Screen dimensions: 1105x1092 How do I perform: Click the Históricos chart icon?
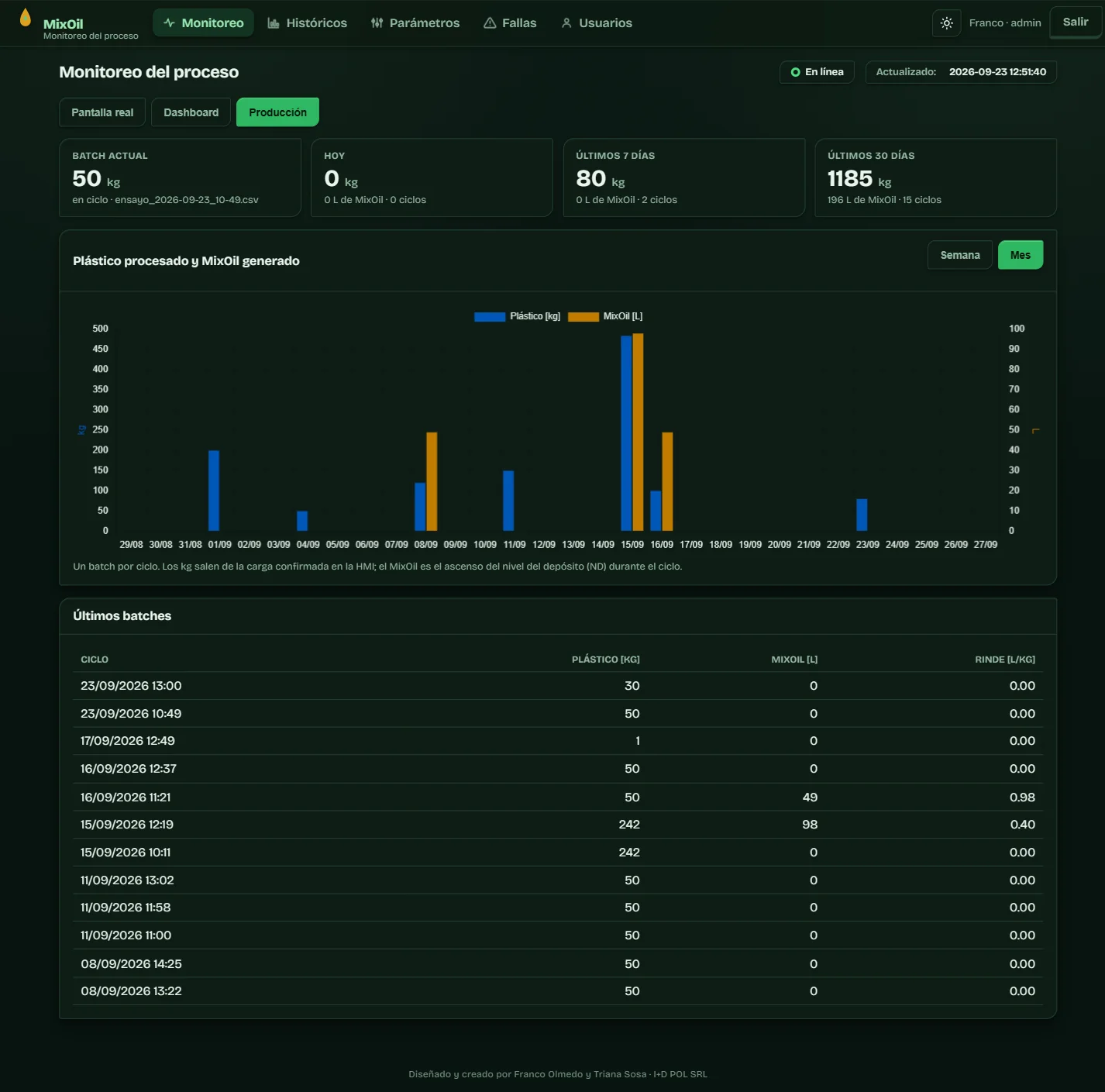click(274, 23)
